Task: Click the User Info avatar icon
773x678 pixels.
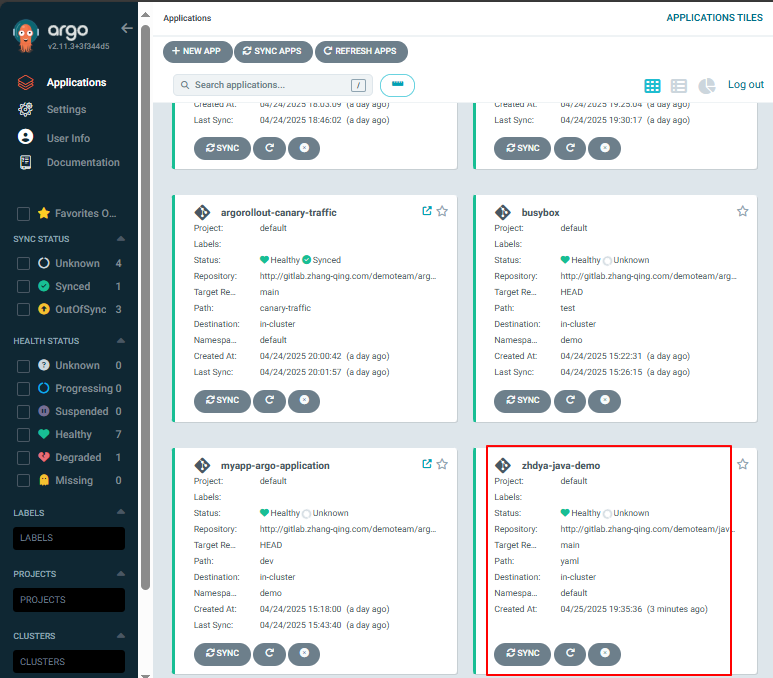Action: point(26,137)
